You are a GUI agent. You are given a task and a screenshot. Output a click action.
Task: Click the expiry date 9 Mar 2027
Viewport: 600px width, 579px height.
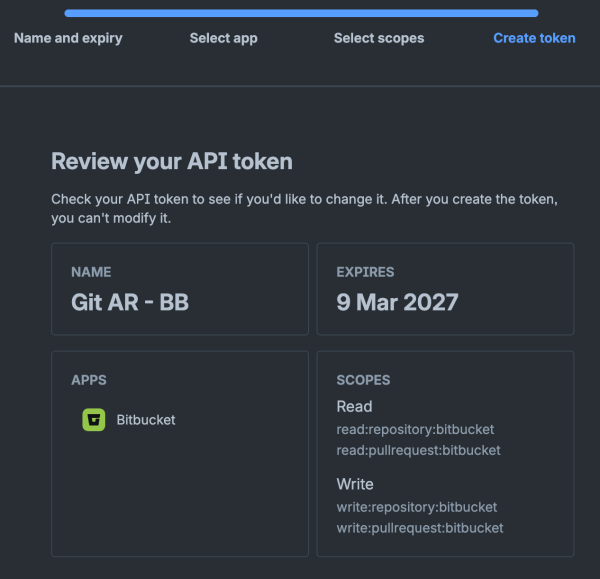point(397,302)
